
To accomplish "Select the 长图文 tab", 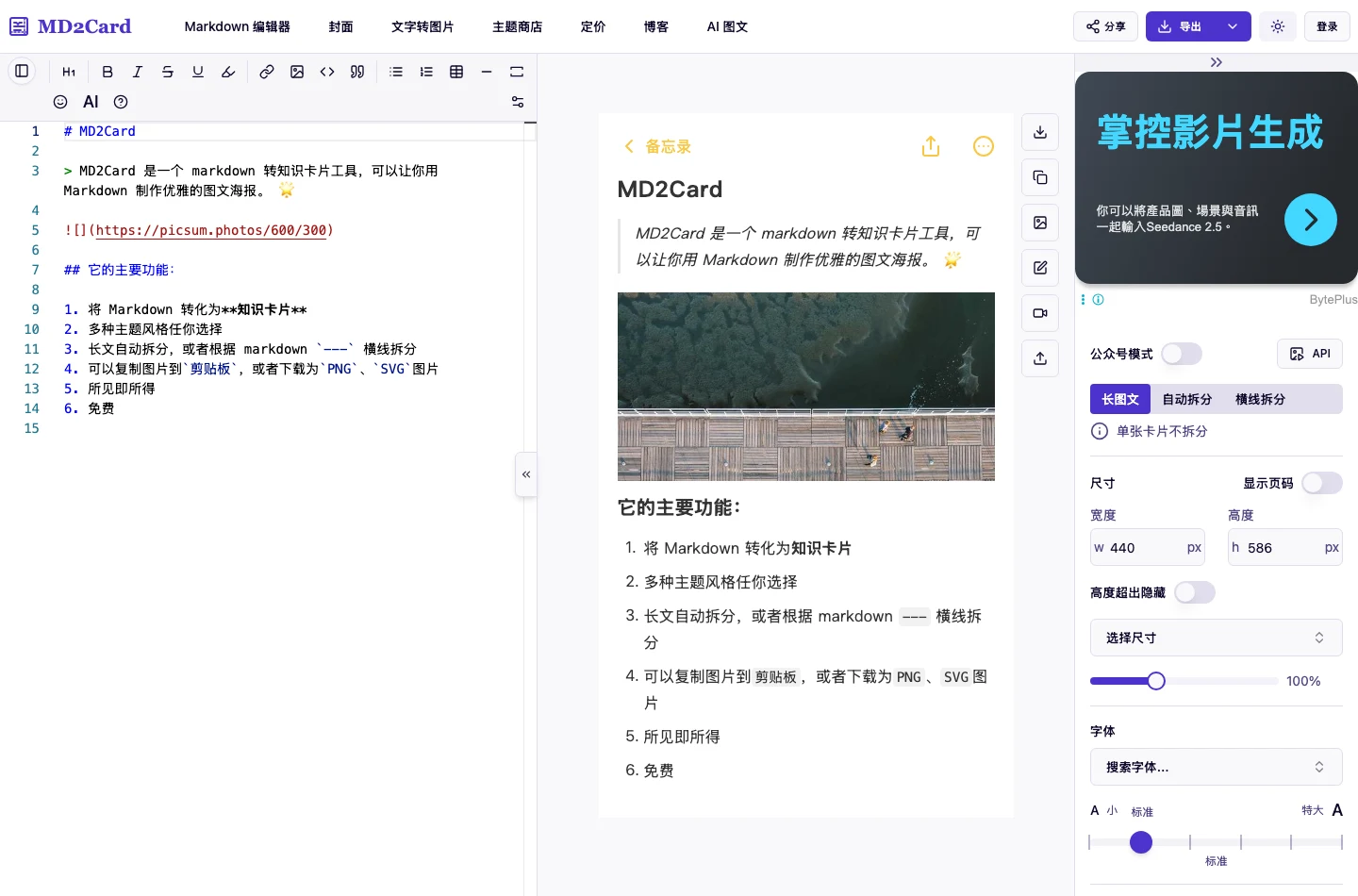I will pyautogui.click(x=1120, y=399).
